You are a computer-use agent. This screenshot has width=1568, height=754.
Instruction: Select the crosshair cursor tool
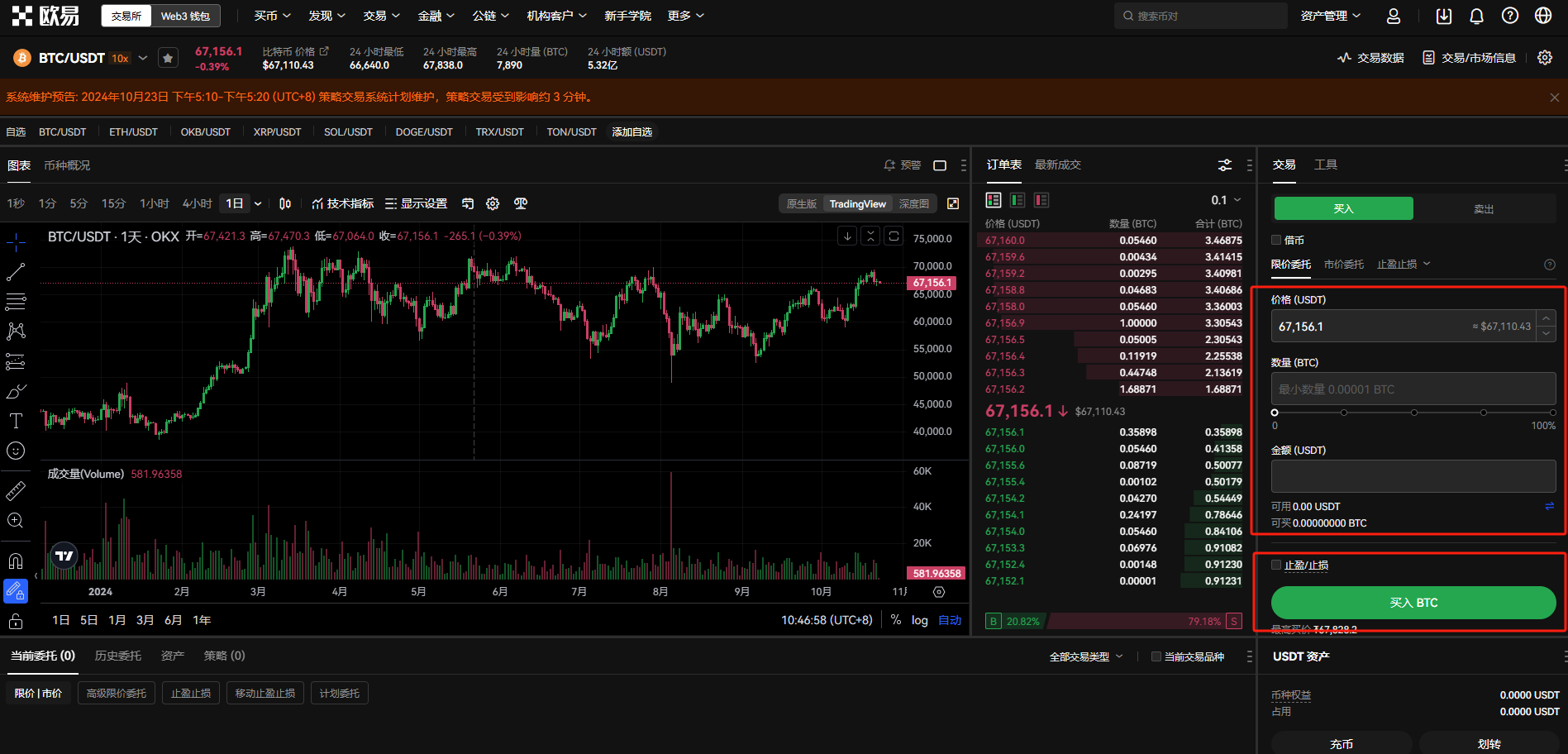coord(16,242)
